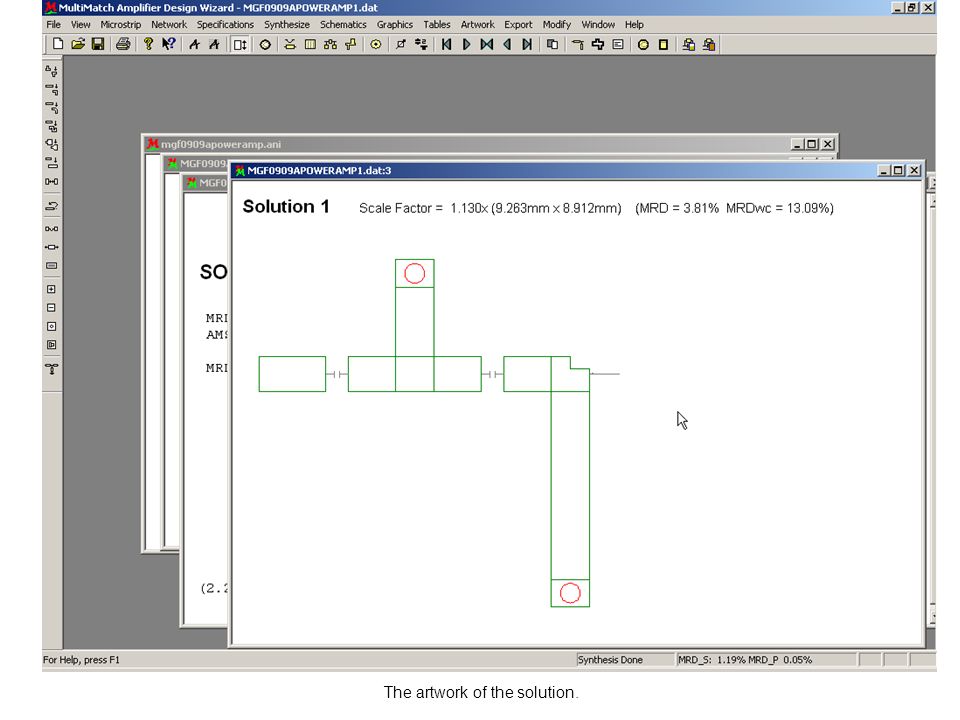Viewport: 960px width, 720px height.
Task: Click the bottom red circle via in artwork
Action: [x=570, y=593]
